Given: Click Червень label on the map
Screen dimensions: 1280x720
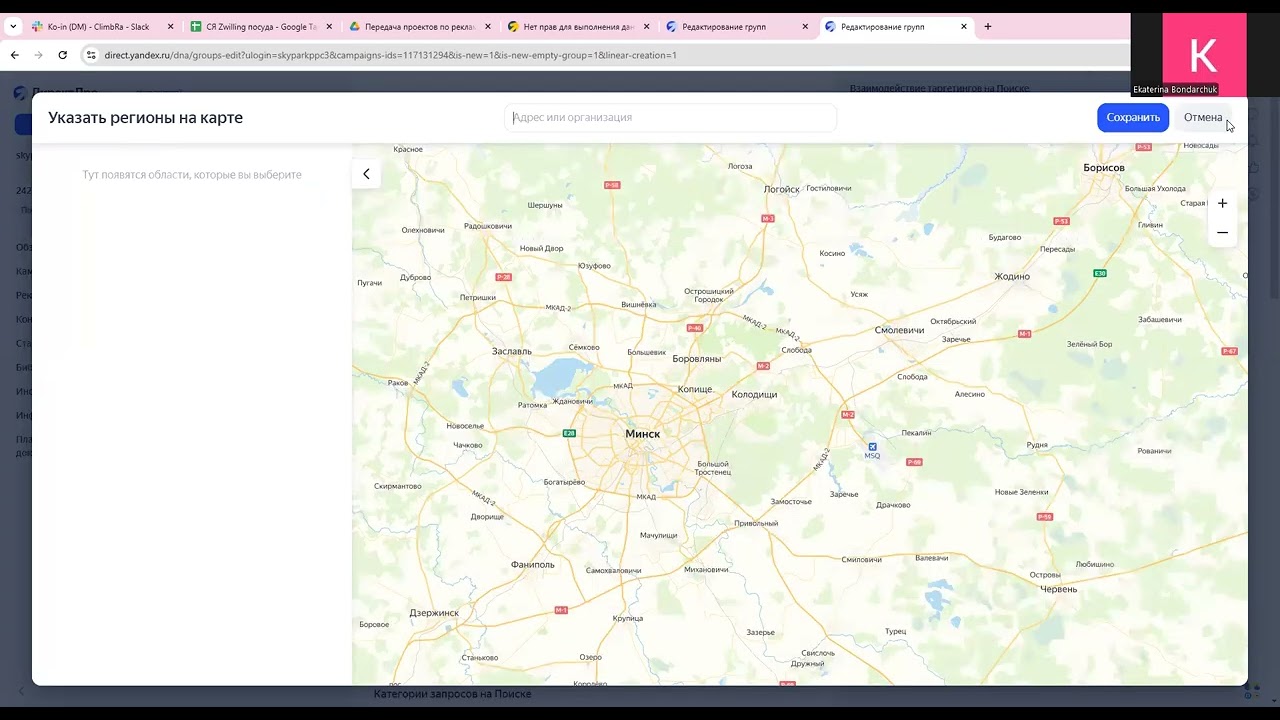Looking at the screenshot, I should click(x=1058, y=589).
